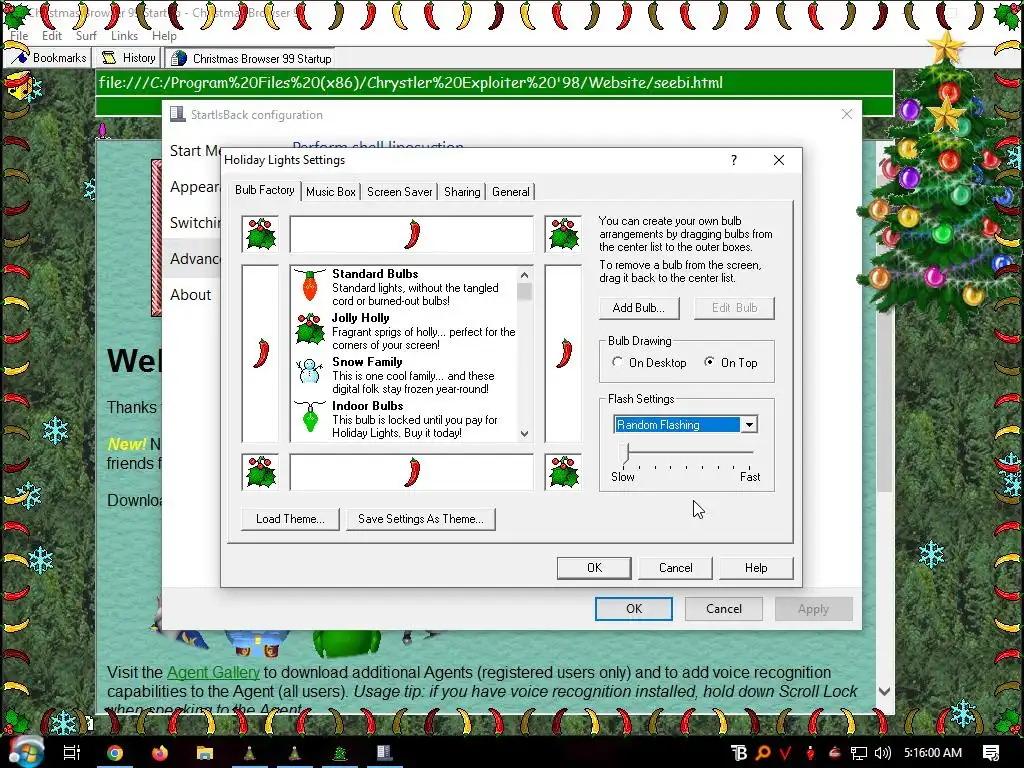1024x768 pixels.
Task: Switch to the Bulb Factory tab
Action: [x=264, y=190]
